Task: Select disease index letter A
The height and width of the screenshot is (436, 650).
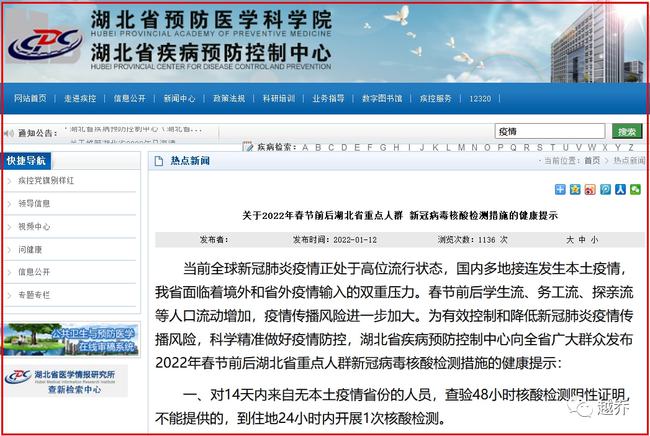Action: pos(305,147)
